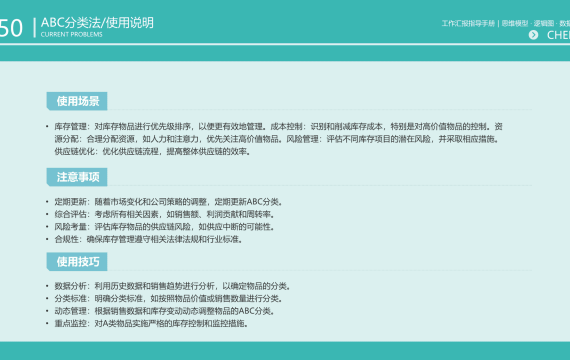Click the 库存管理 paragraph's first line
The height and width of the screenshot is (360, 570).
(x=278, y=127)
